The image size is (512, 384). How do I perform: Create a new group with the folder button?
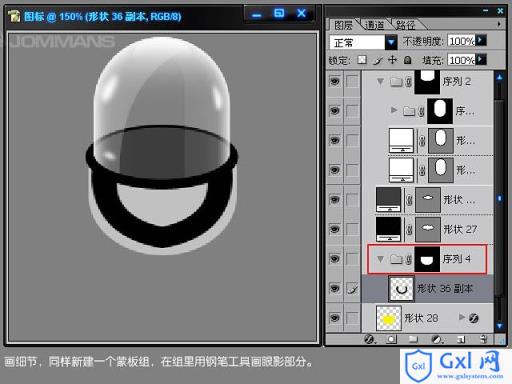[413, 339]
